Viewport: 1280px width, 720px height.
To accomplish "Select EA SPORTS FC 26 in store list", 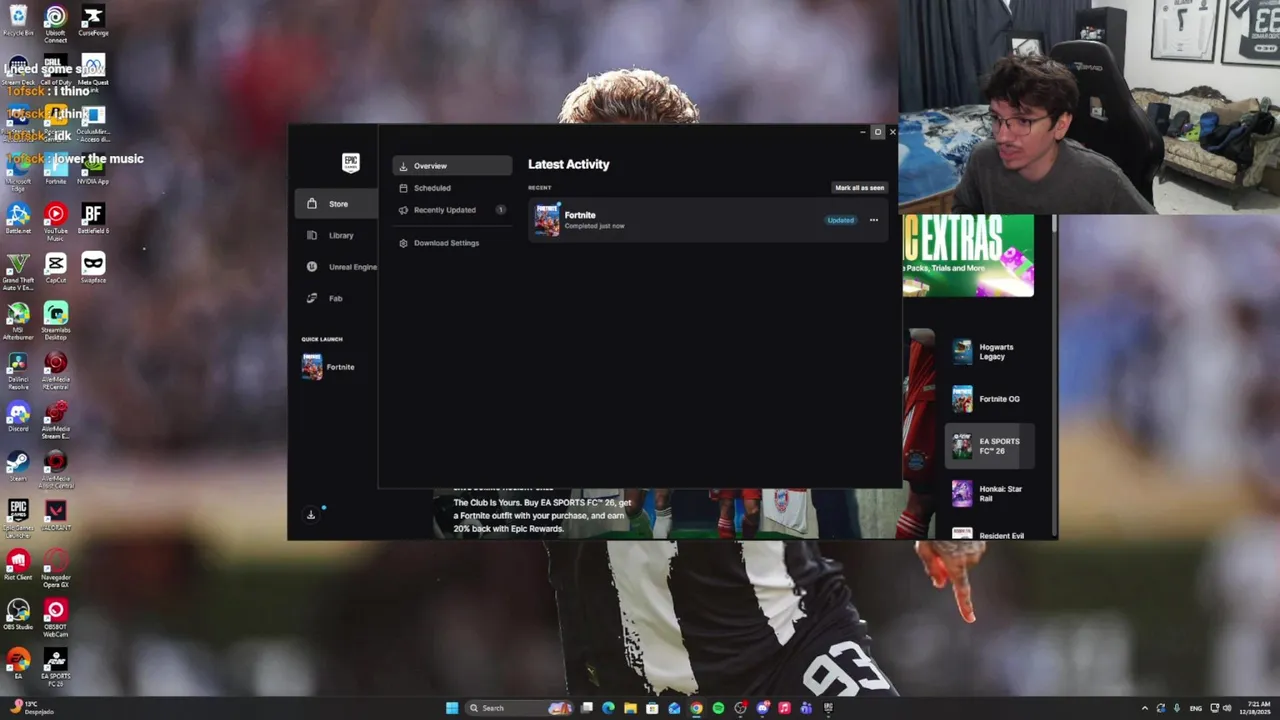I will (988, 446).
